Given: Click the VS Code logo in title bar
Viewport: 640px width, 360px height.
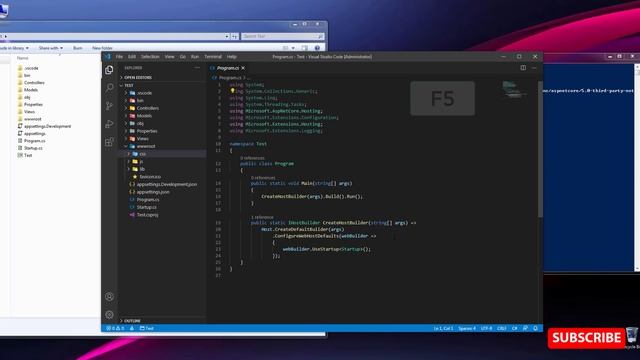Looking at the screenshot, I should 107,57.
